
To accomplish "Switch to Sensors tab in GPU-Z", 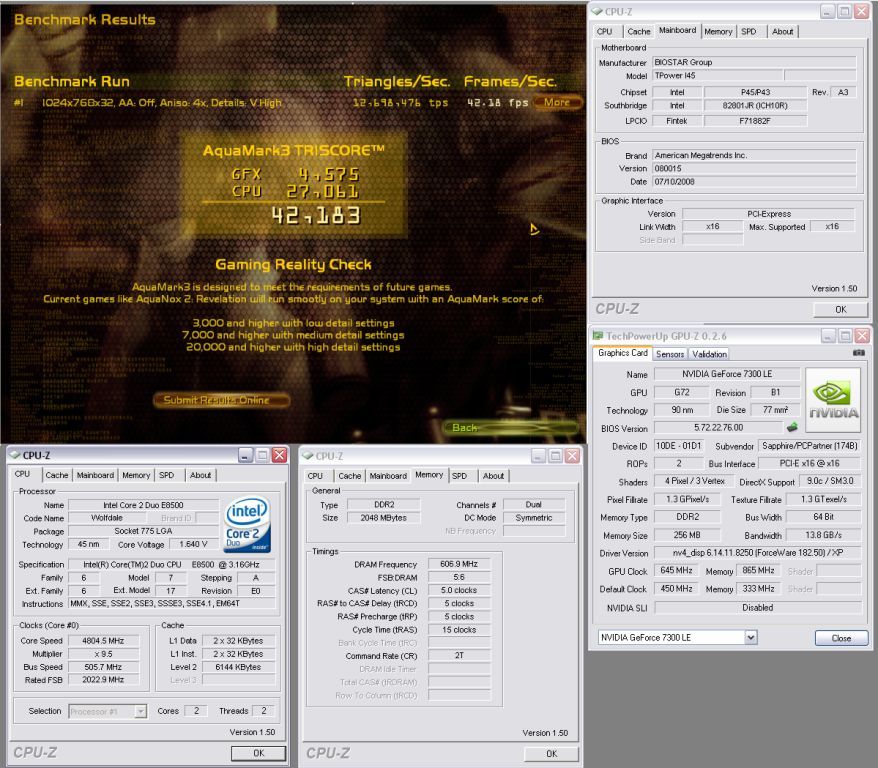I will pyautogui.click(x=670, y=354).
